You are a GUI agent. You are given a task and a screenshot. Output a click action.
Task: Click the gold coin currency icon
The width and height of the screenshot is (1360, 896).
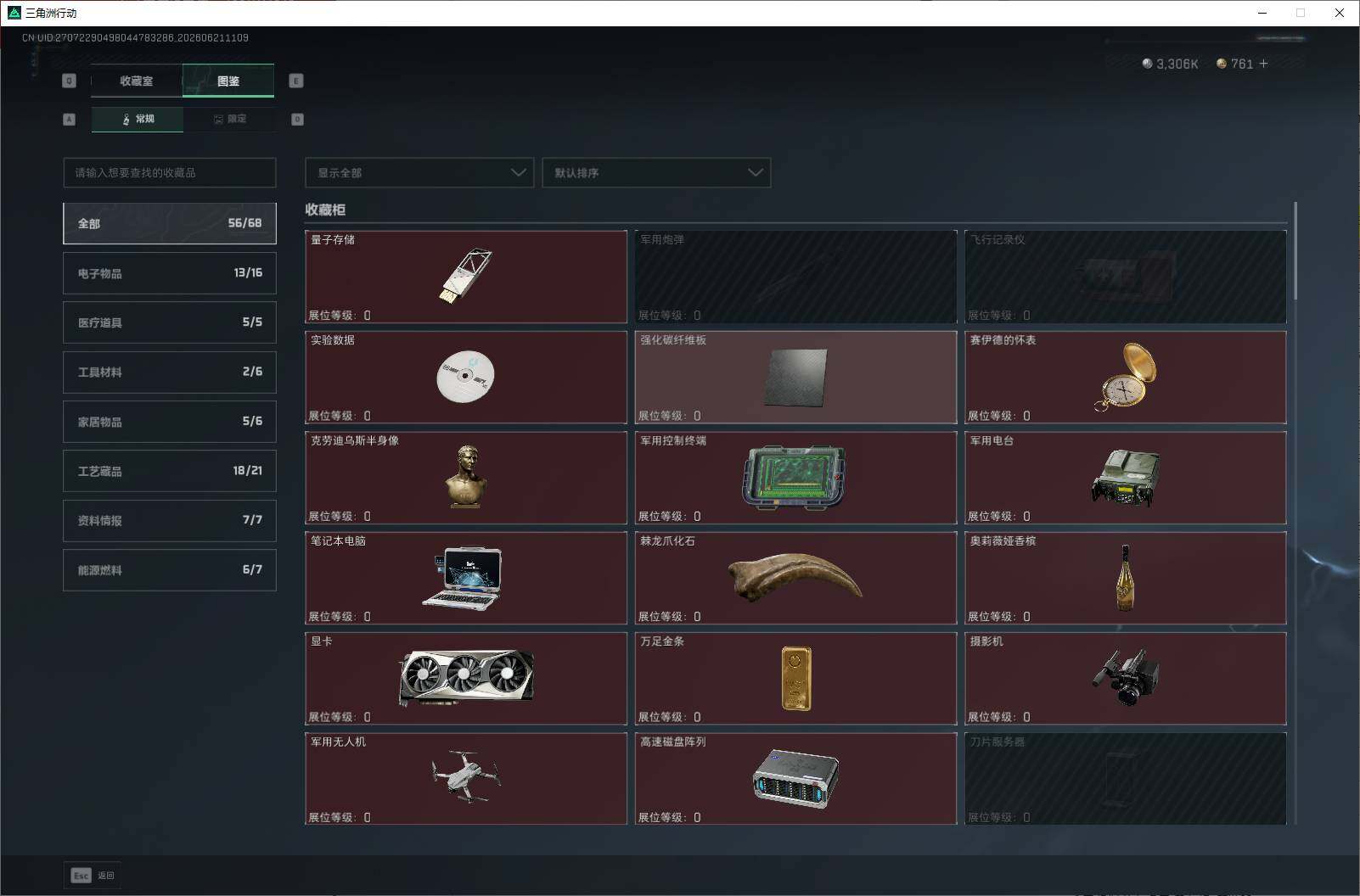coord(1221,64)
